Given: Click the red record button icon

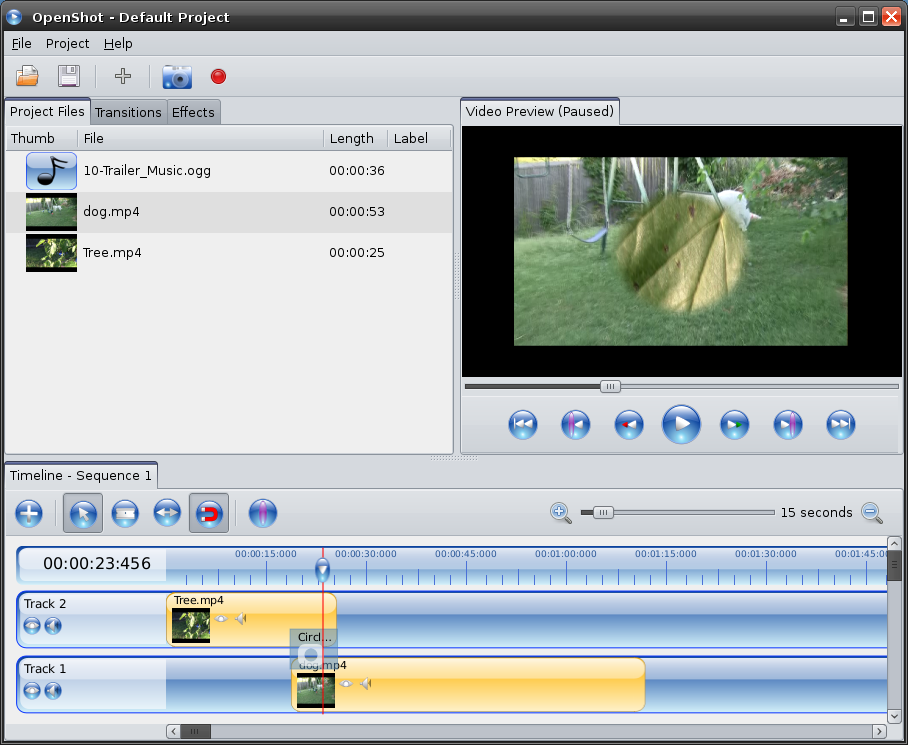Looking at the screenshot, I should click(x=218, y=76).
